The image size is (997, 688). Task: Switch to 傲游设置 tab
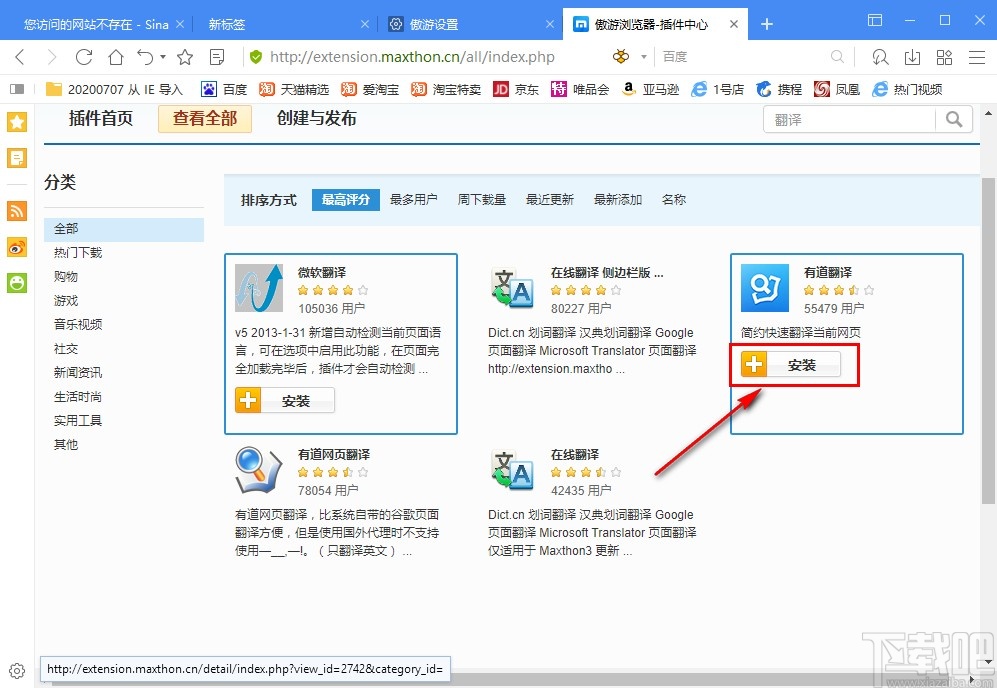coord(469,24)
